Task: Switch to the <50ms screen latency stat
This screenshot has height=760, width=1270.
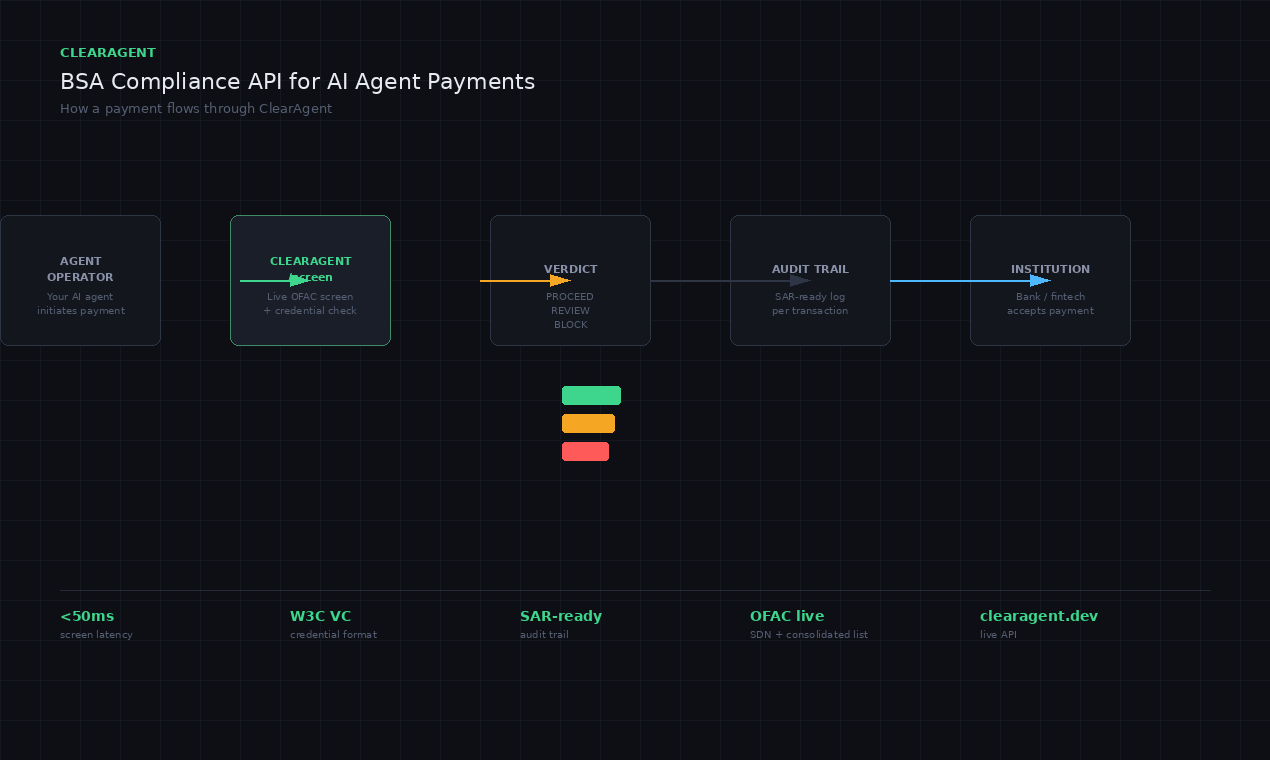Action: pos(87,616)
